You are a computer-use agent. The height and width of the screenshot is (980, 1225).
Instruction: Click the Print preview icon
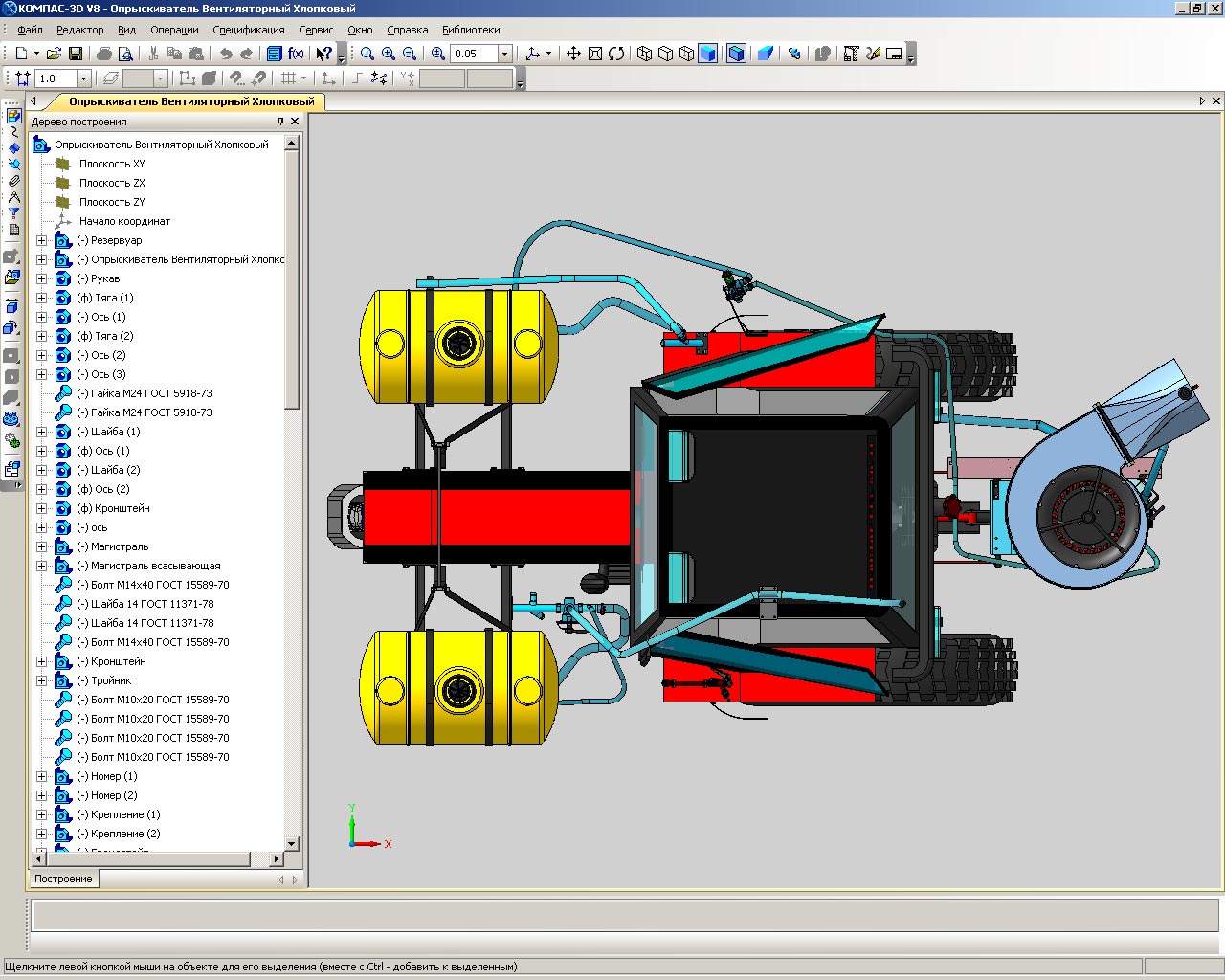125,54
